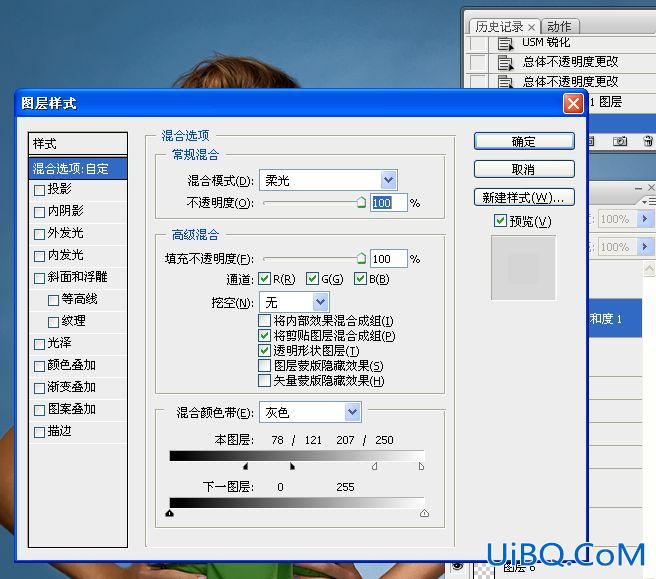The image size is (656, 579).
Task: Click the 确定 button
Action: tap(524, 141)
